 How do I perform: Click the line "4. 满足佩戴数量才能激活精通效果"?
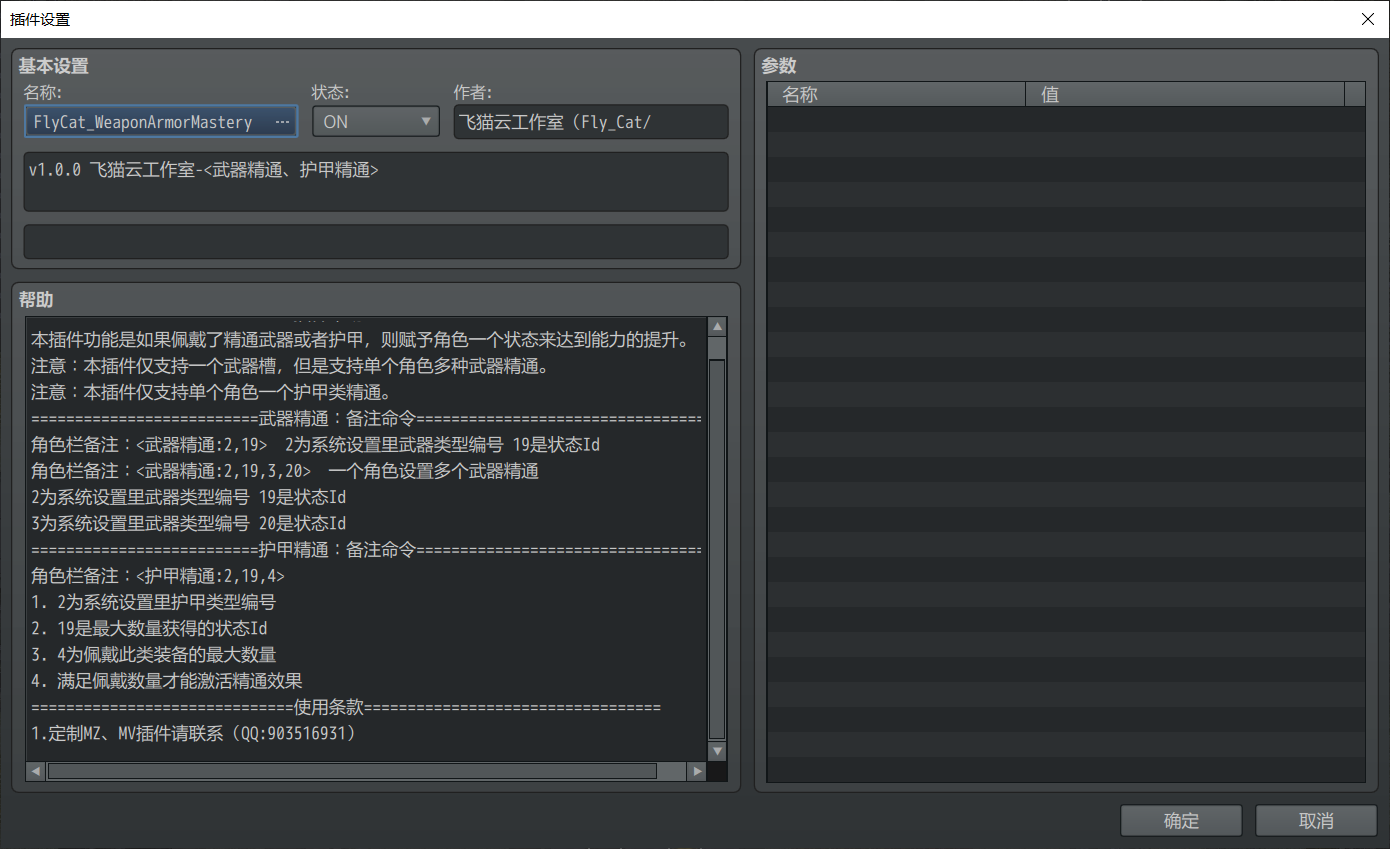coord(167,681)
